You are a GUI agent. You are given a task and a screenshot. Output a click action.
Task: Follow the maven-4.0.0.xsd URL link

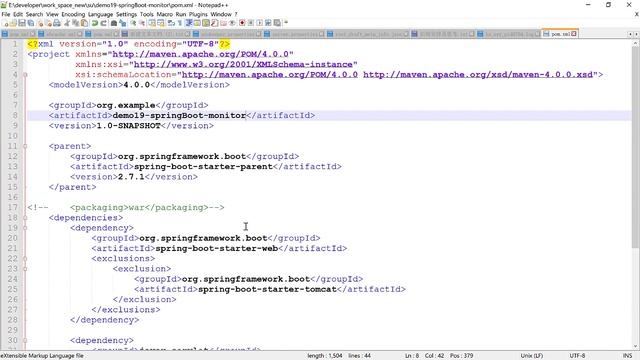pyautogui.click(x=478, y=75)
